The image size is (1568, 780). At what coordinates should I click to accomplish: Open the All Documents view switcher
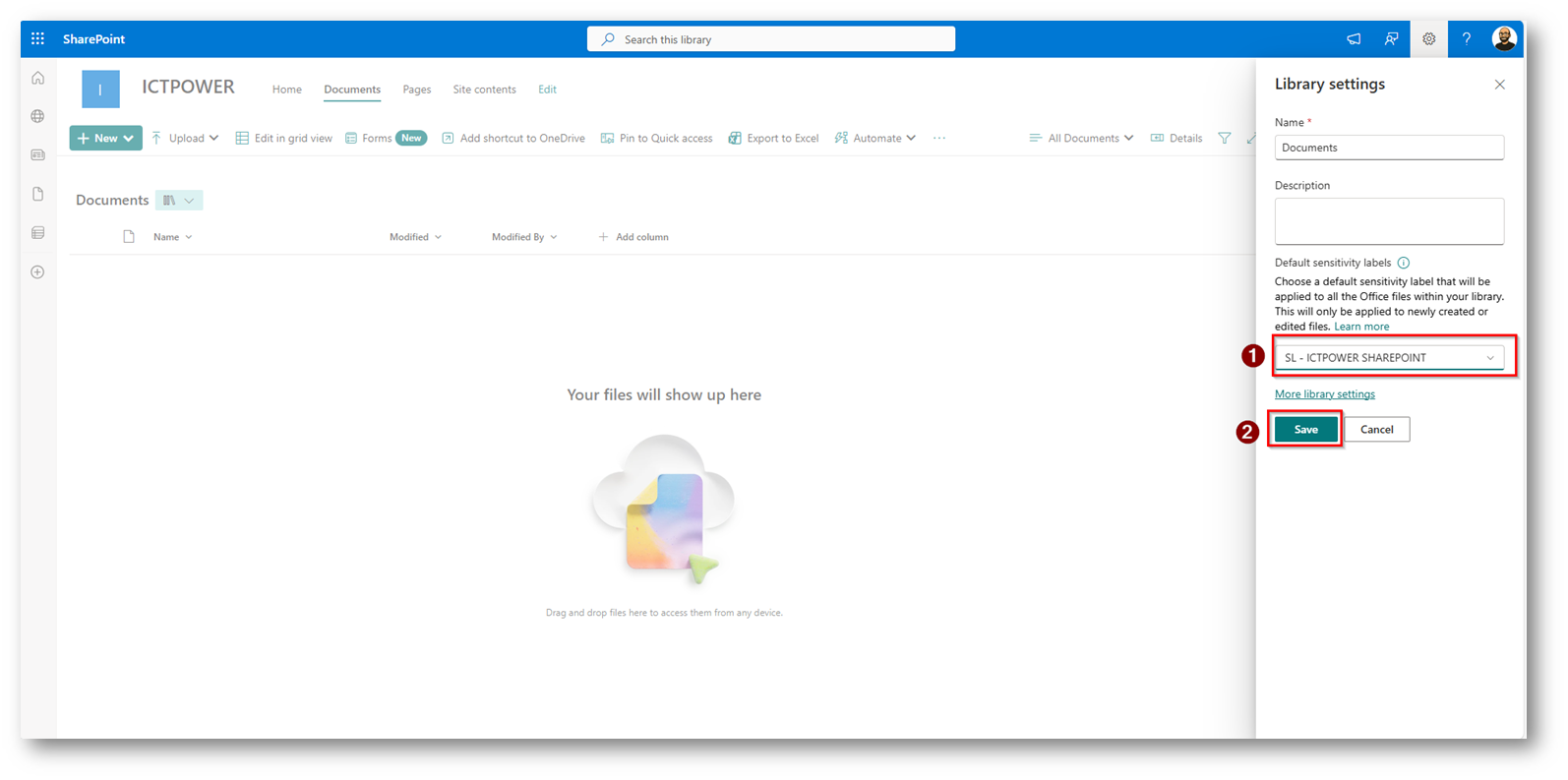tap(1081, 139)
